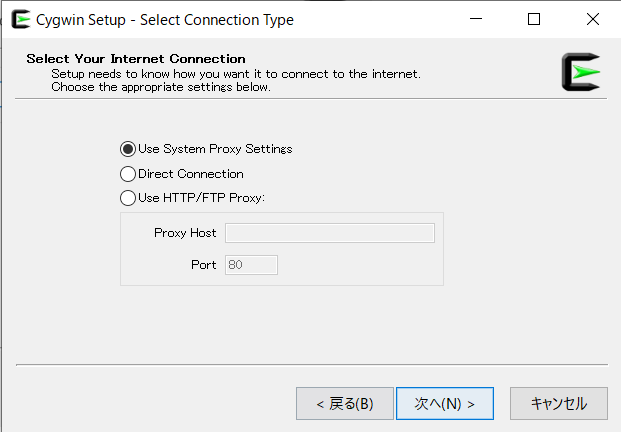621x432 pixels.
Task: Click the Cygwin icon in the title bar
Action: click(19, 19)
